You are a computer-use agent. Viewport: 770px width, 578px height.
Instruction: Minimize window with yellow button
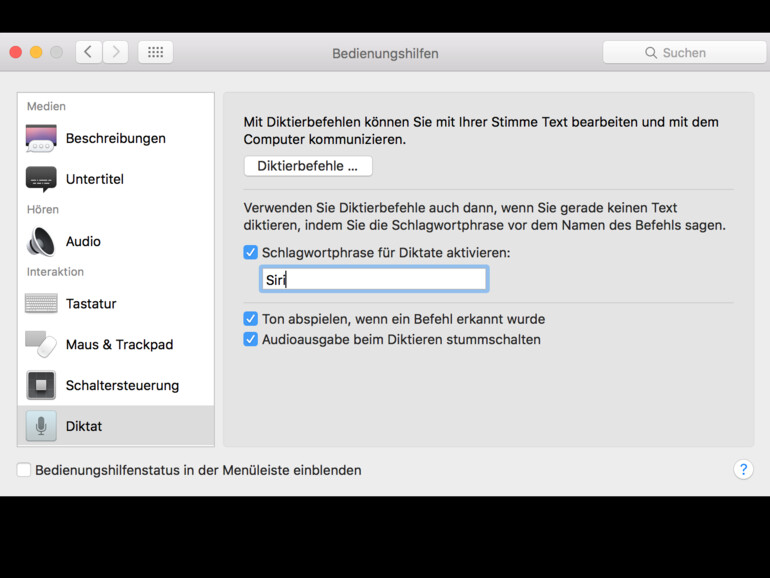pos(36,52)
